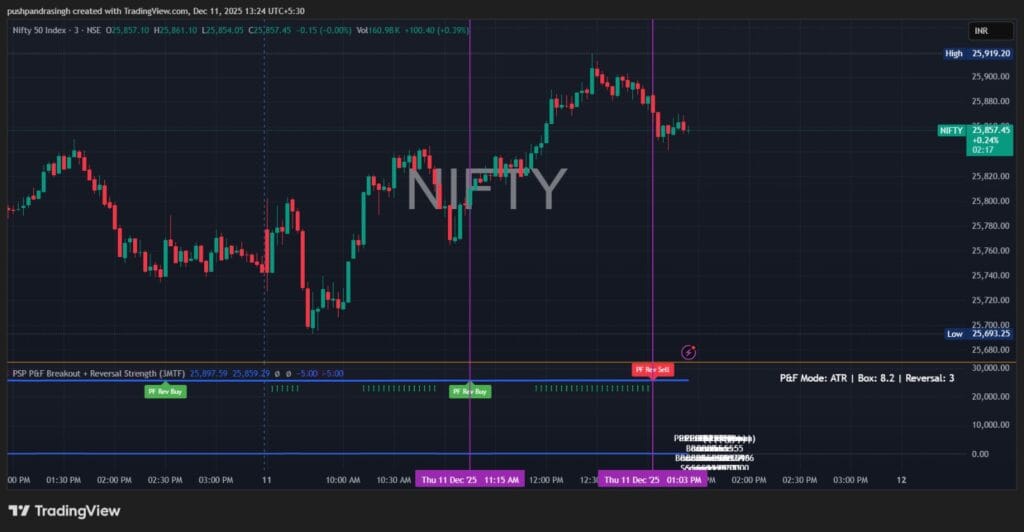Click the High price label 25,919.20

[x=990, y=53]
